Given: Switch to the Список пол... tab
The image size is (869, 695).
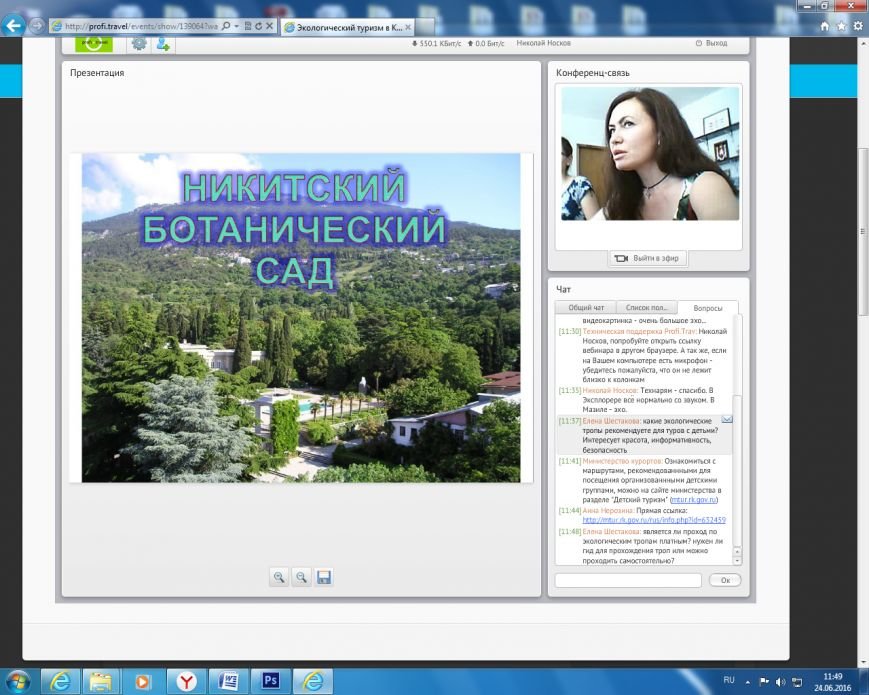Looking at the screenshot, I should pos(647,308).
